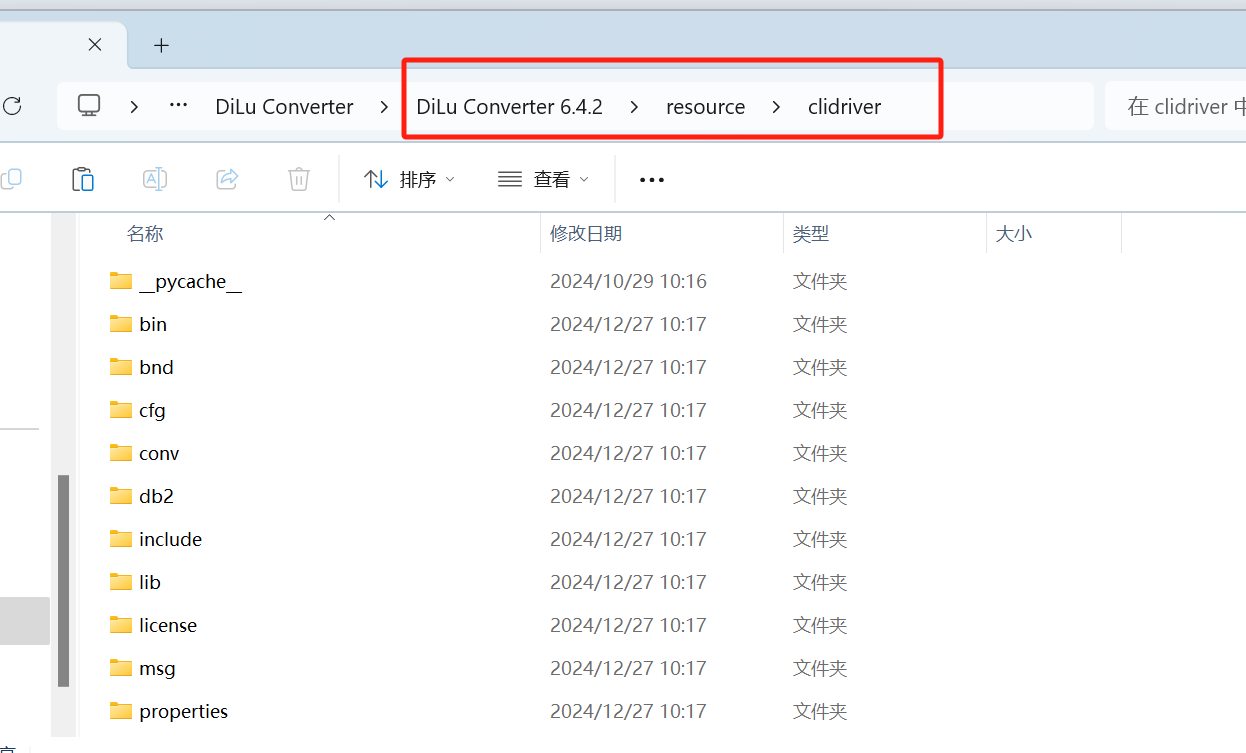Image resolution: width=1246 pixels, height=753 pixels.
Task: Click the navigation pane scrollbar thumb
Action: (63, 581)
